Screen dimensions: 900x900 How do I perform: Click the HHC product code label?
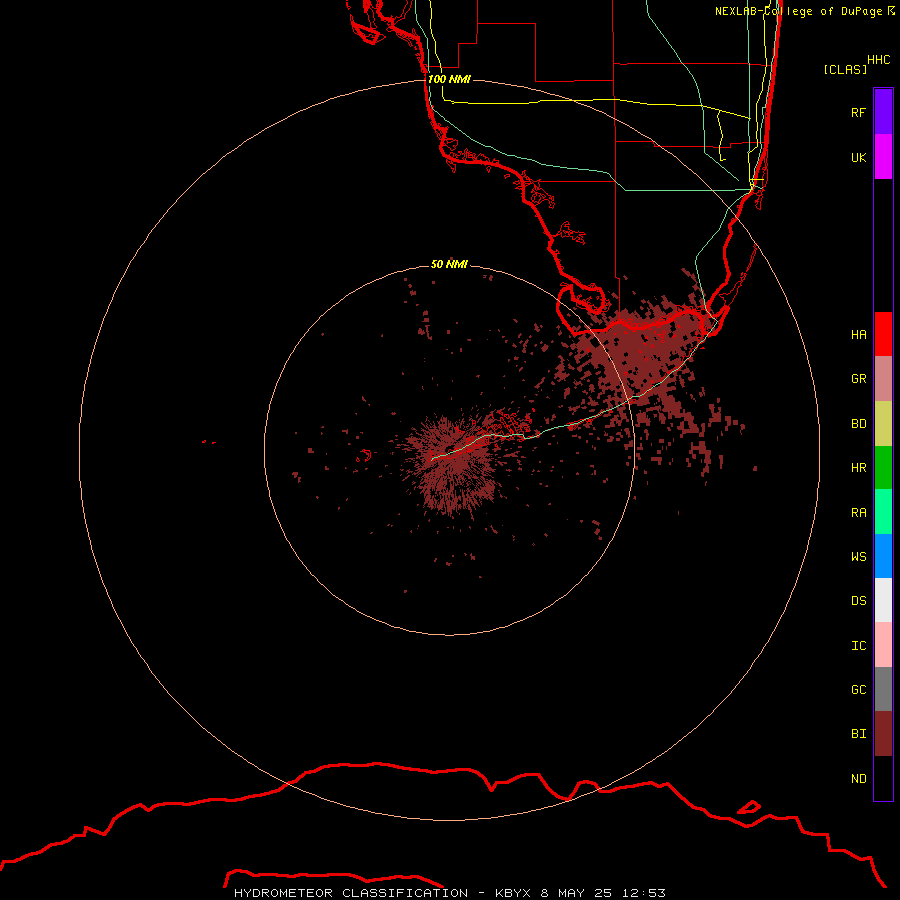coord(879,60)
